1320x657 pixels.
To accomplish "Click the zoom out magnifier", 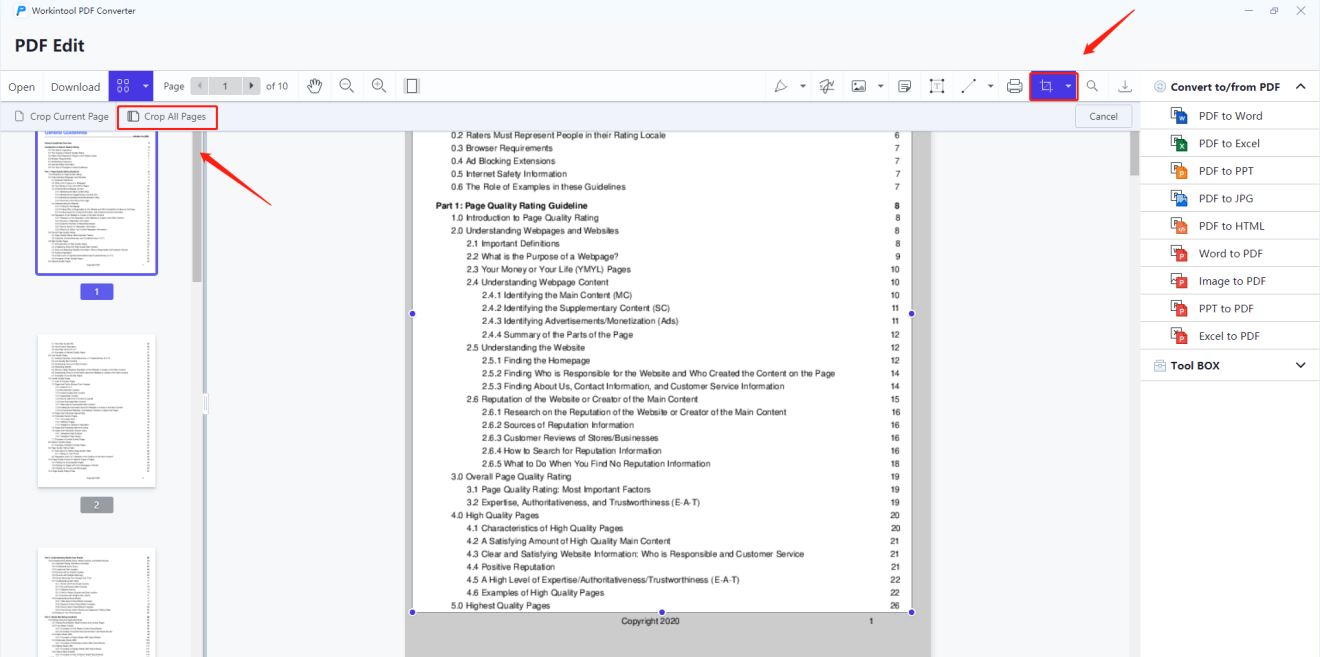I will 347,86.
